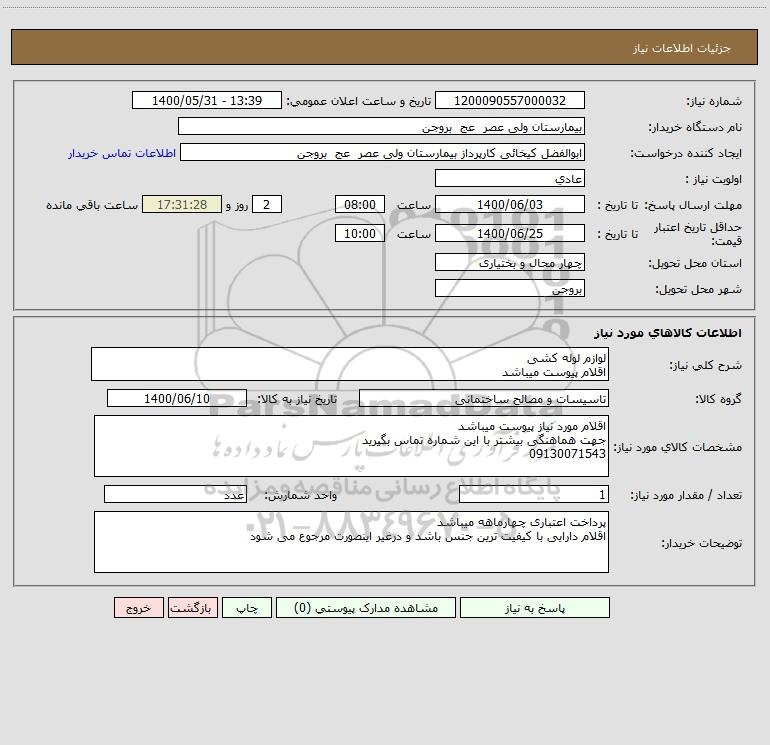Select the شماره نیاز field 1200090557000032
This screenshot has width=770, height=745.
(x=510, y=100)
